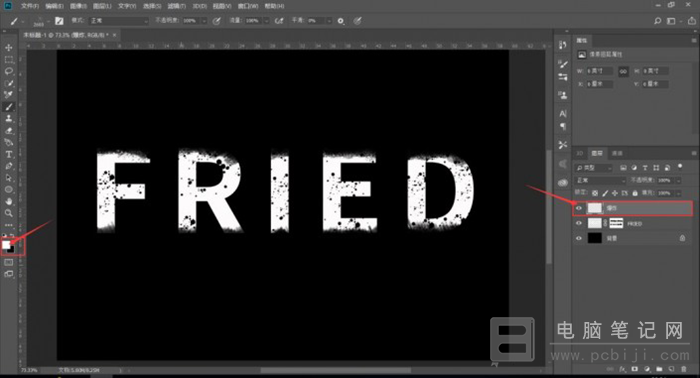Image resolution: width=700 pixels, height=378 pixels.
Task: Filter layers by shape layer icon
Action: coord(656,168)
